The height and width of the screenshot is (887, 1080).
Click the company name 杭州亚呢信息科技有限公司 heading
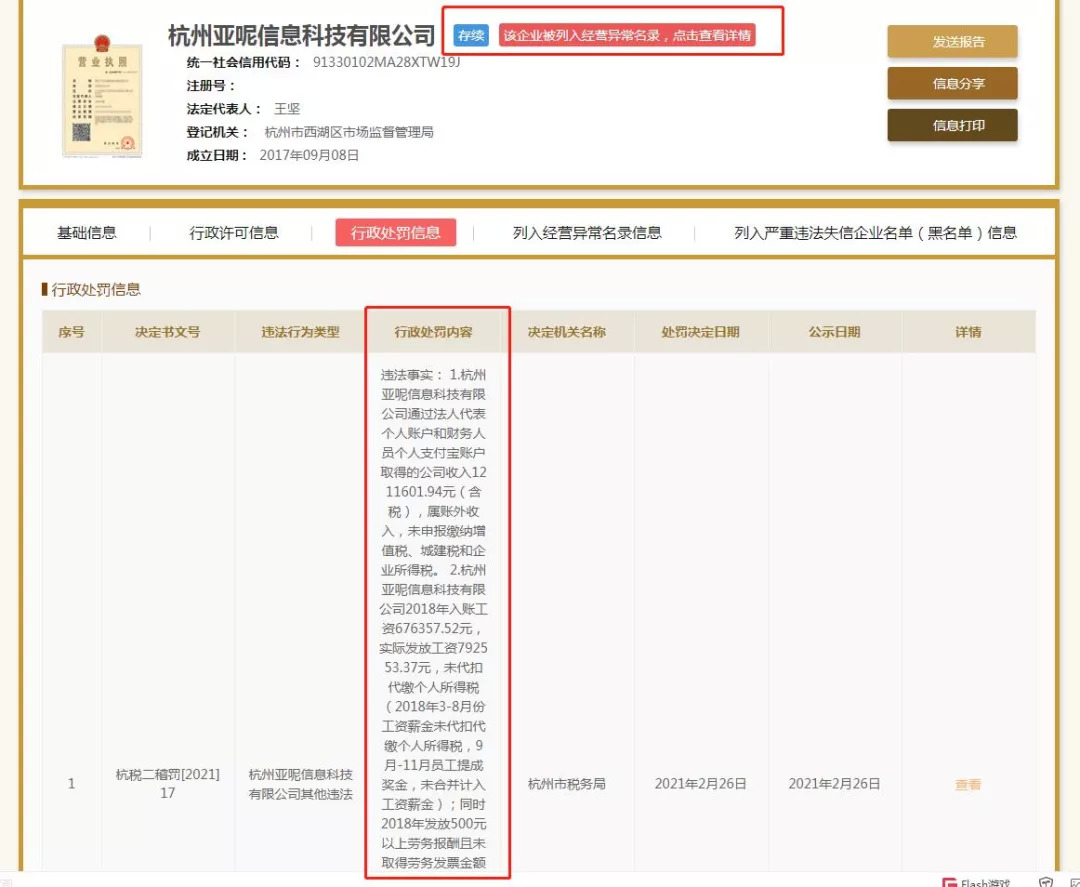pos(302,35)
